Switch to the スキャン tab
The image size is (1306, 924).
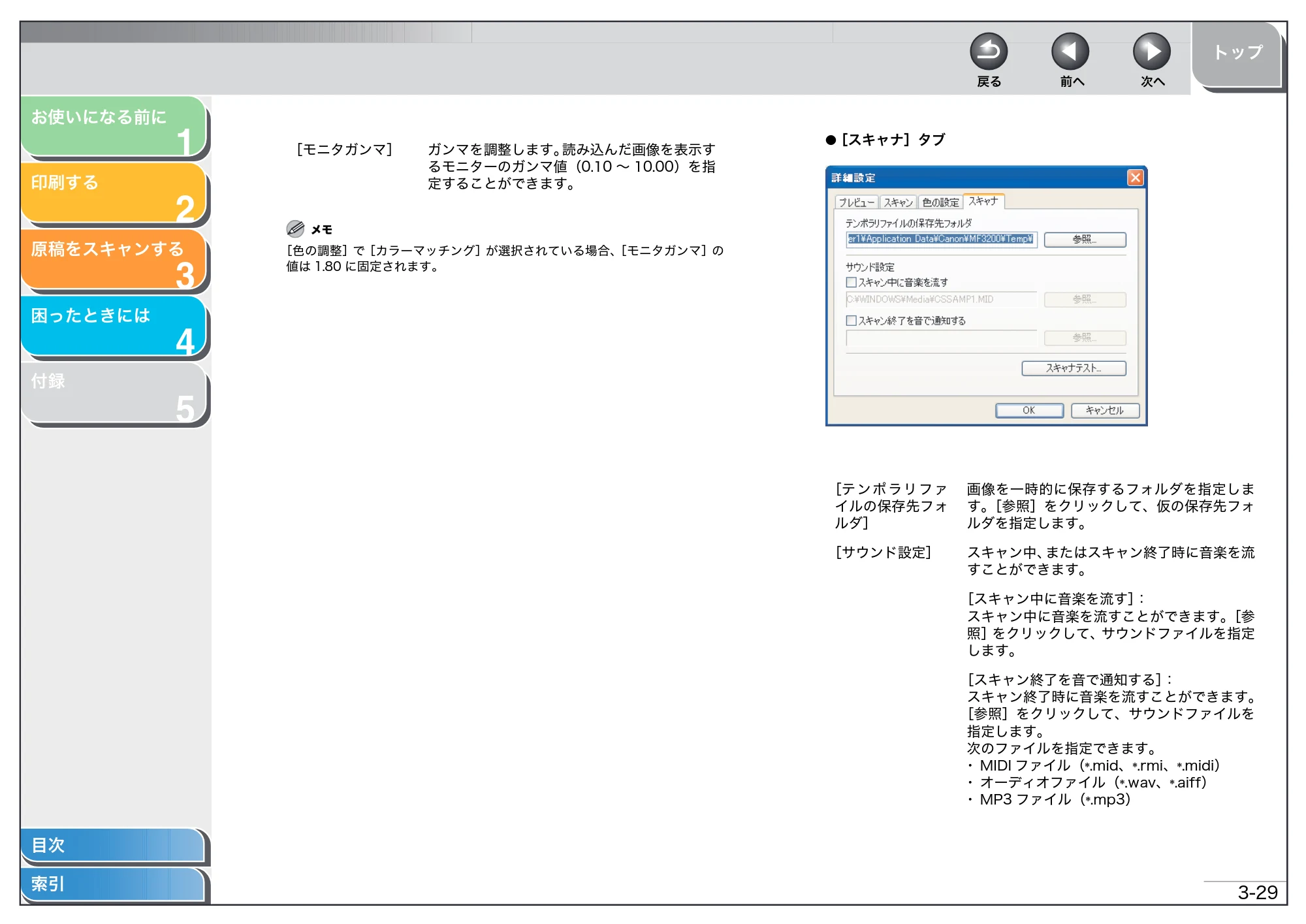click(x=898, y=202)
